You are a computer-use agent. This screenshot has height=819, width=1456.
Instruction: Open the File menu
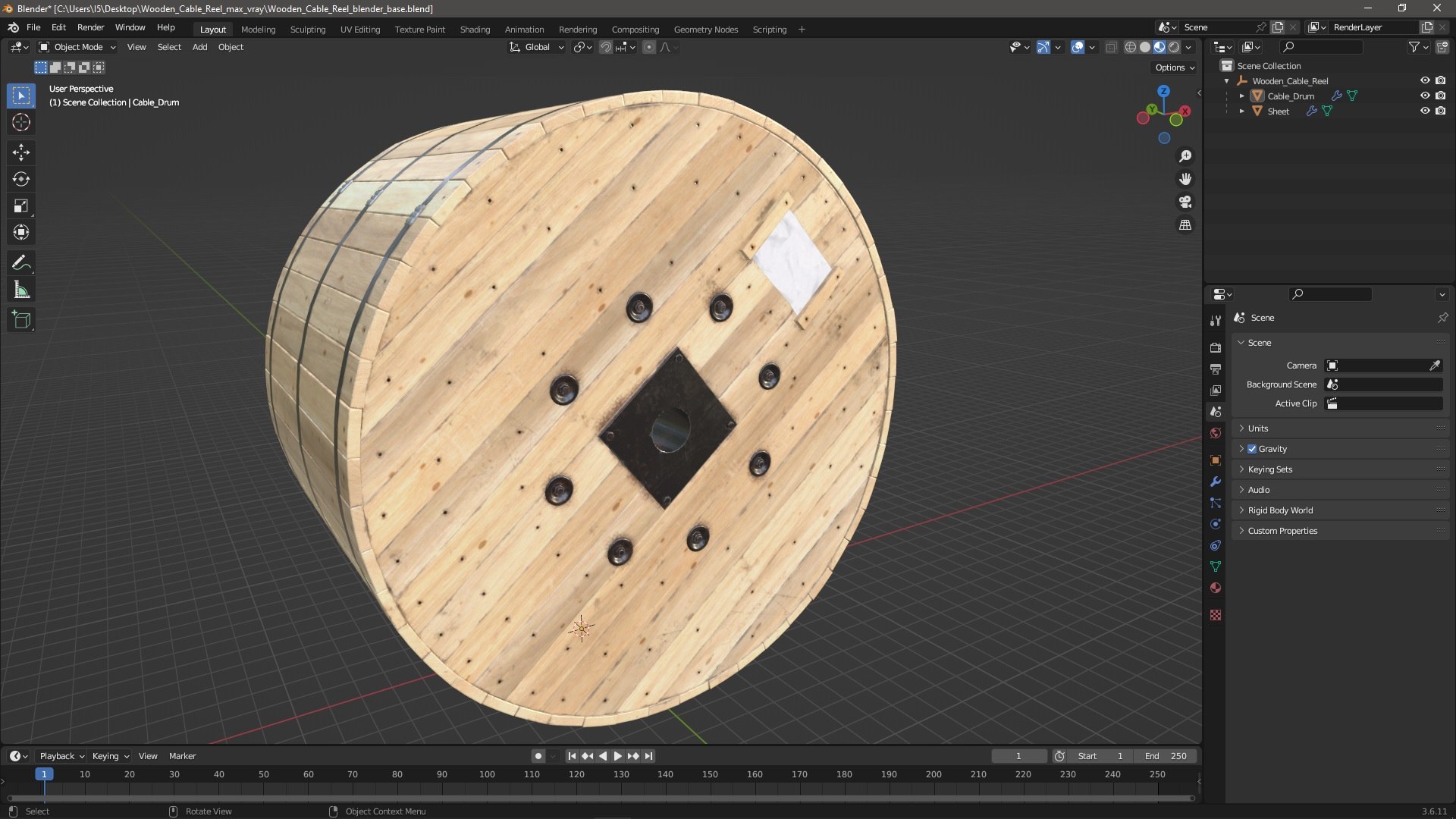33,27
